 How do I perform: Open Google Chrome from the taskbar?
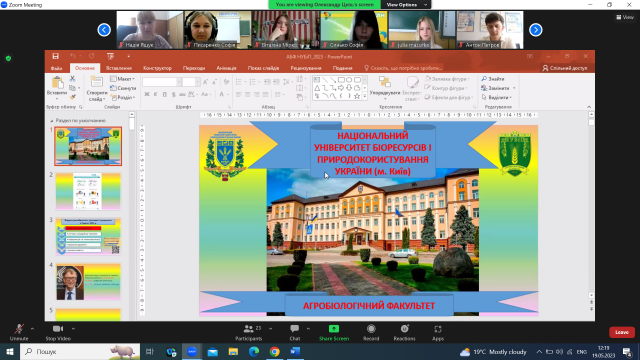274,351
